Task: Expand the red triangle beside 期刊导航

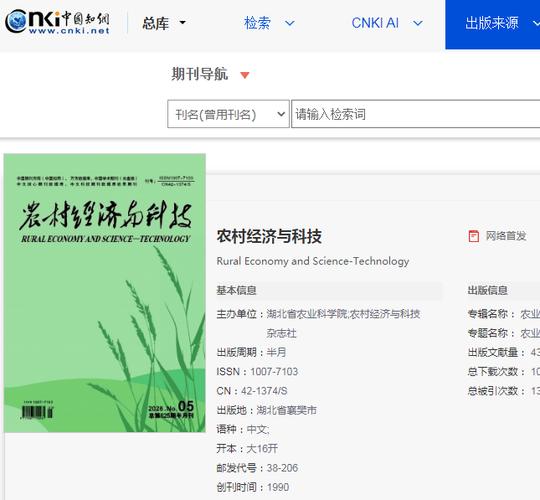Action: point(245,75)
